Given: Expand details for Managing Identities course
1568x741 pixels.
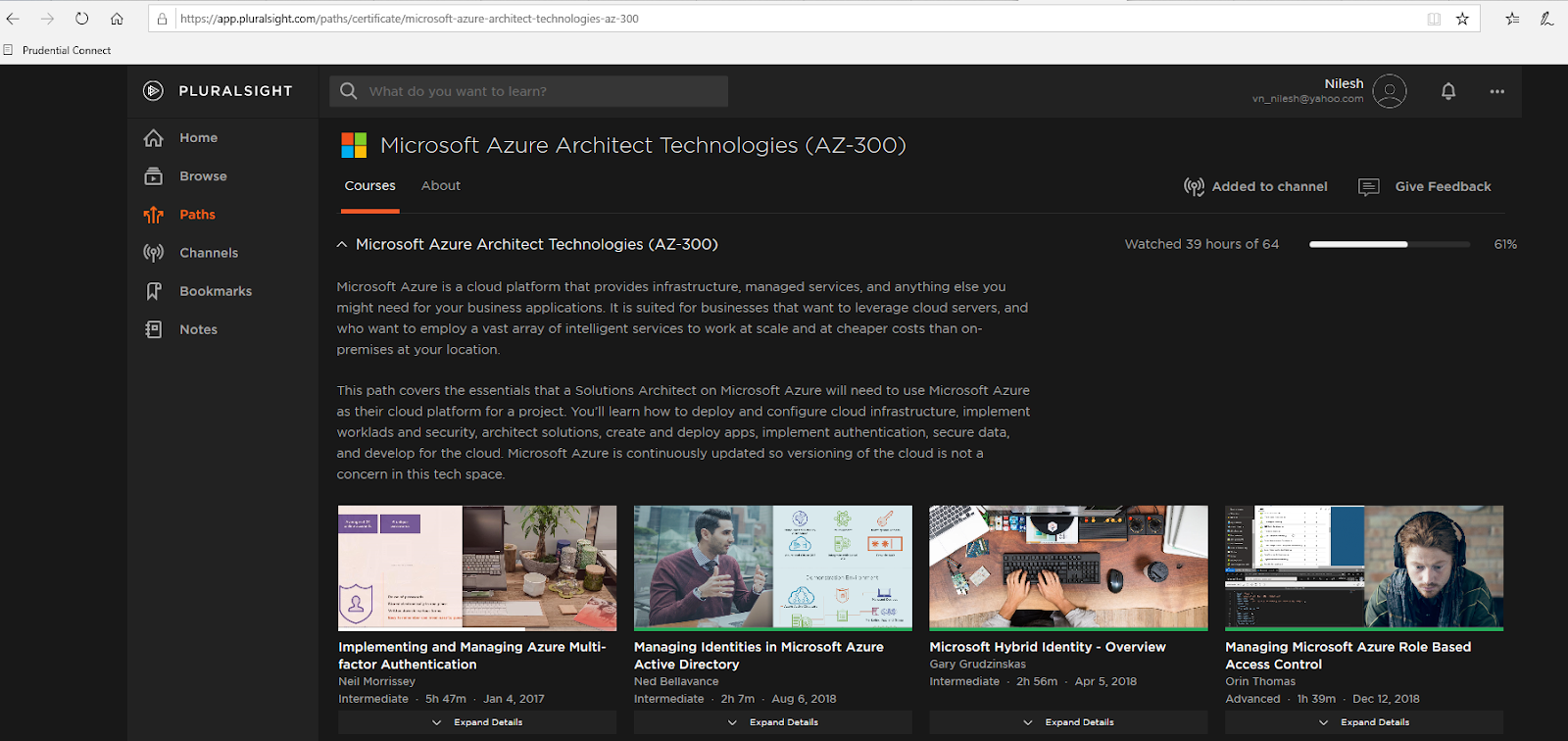Looking at the screenshot, I should 773,722.
